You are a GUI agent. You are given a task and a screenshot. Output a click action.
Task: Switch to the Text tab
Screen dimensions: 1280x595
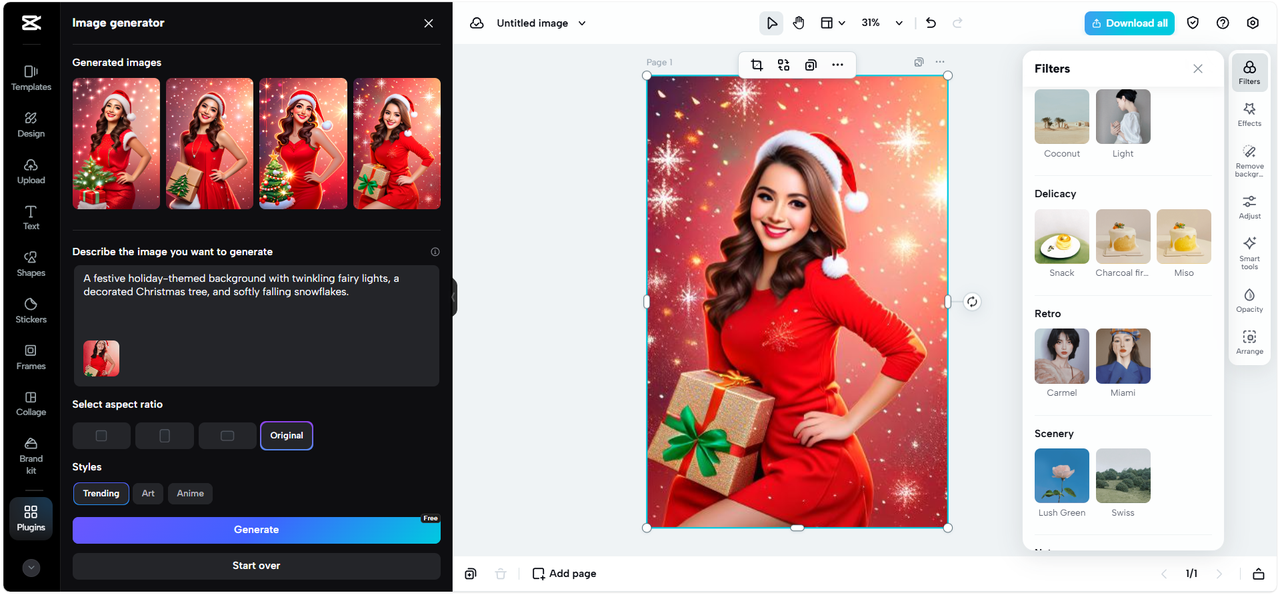[31, 217]
